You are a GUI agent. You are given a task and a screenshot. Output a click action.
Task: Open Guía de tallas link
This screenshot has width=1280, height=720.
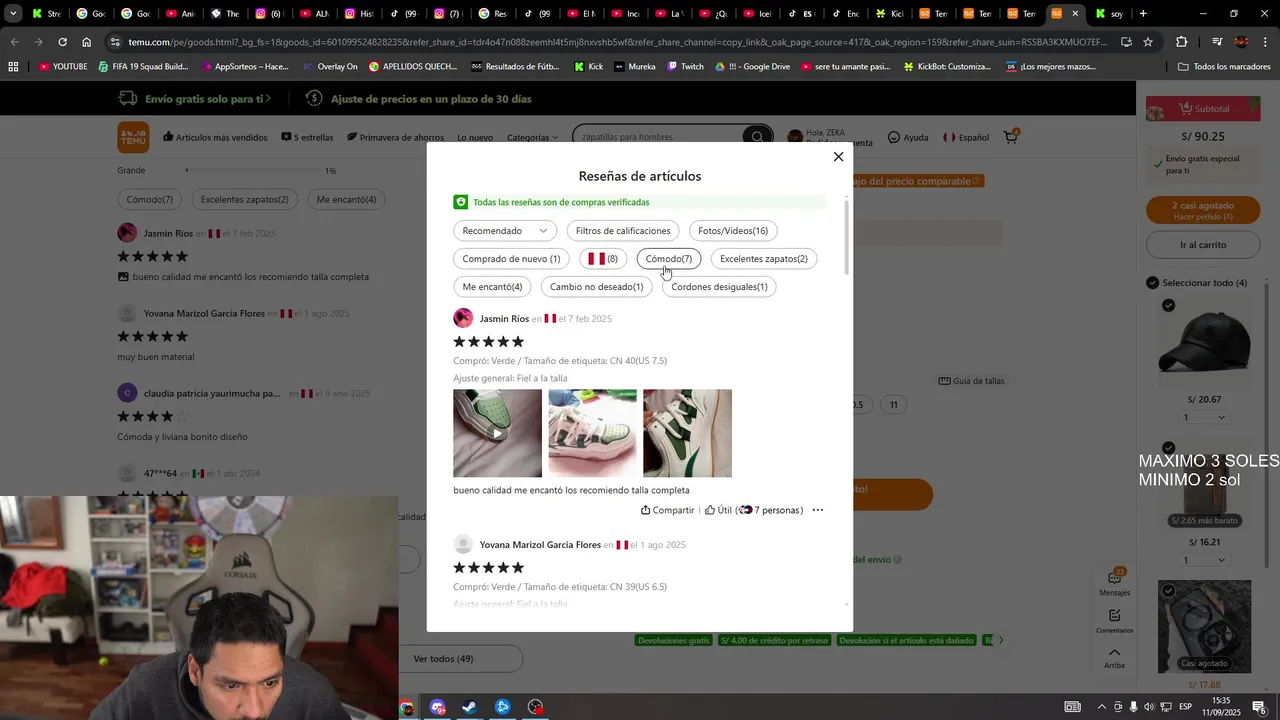(x=972, y=381)
